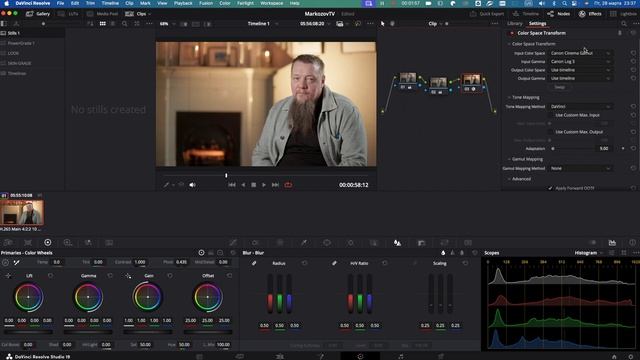
Task: Open the viewer zoom percentage dropdown
Action: 167,24
